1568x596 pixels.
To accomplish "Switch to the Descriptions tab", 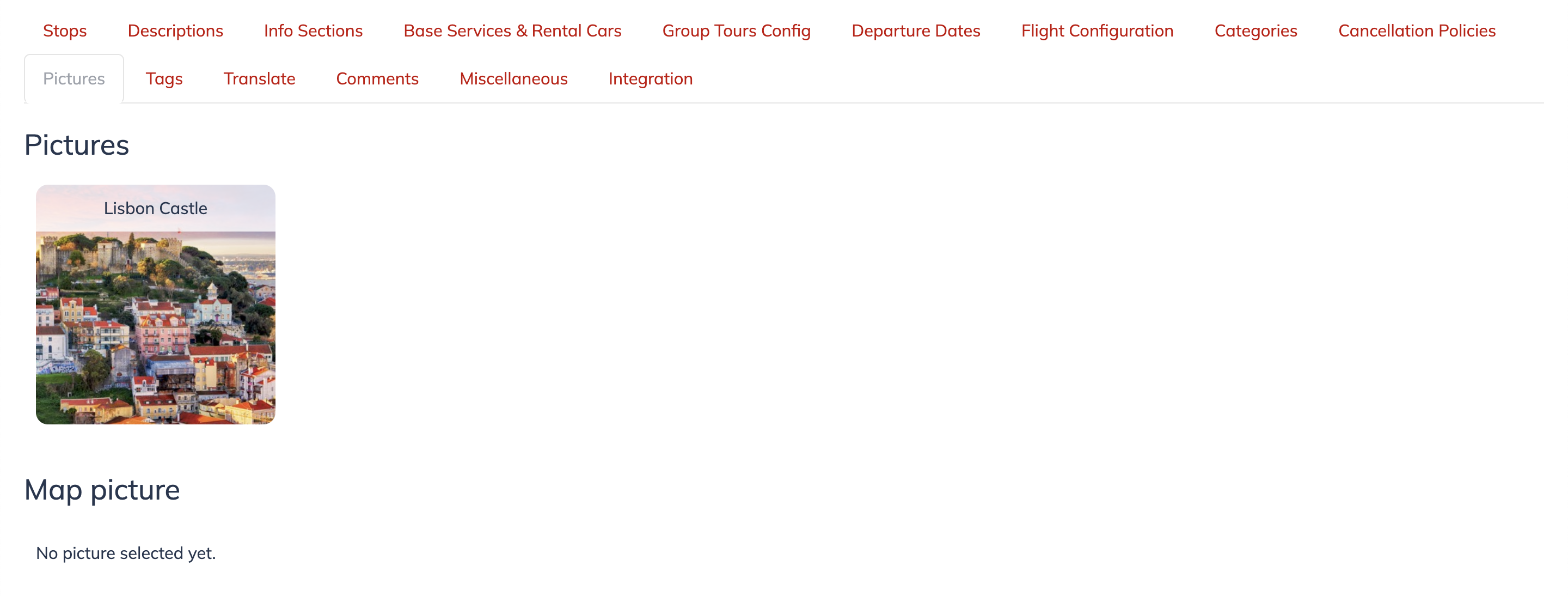I will pos(175,31).
